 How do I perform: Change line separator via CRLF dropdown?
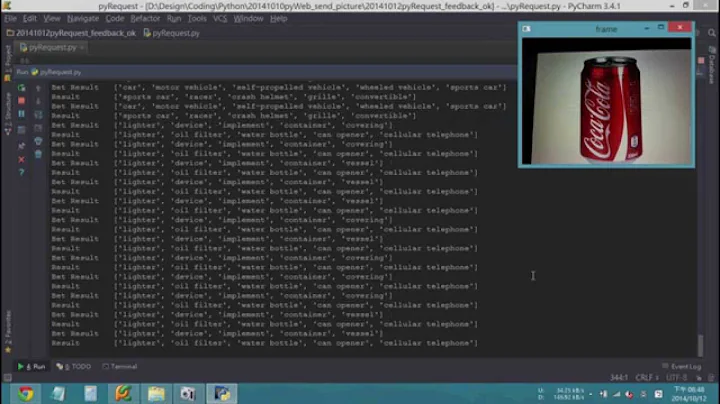coord(647,377)
